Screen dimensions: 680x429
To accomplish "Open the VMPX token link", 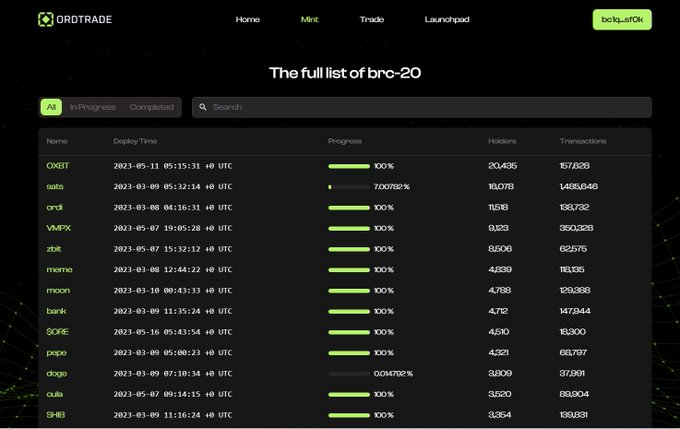I will pyautogui.click(x=59, y=228).
